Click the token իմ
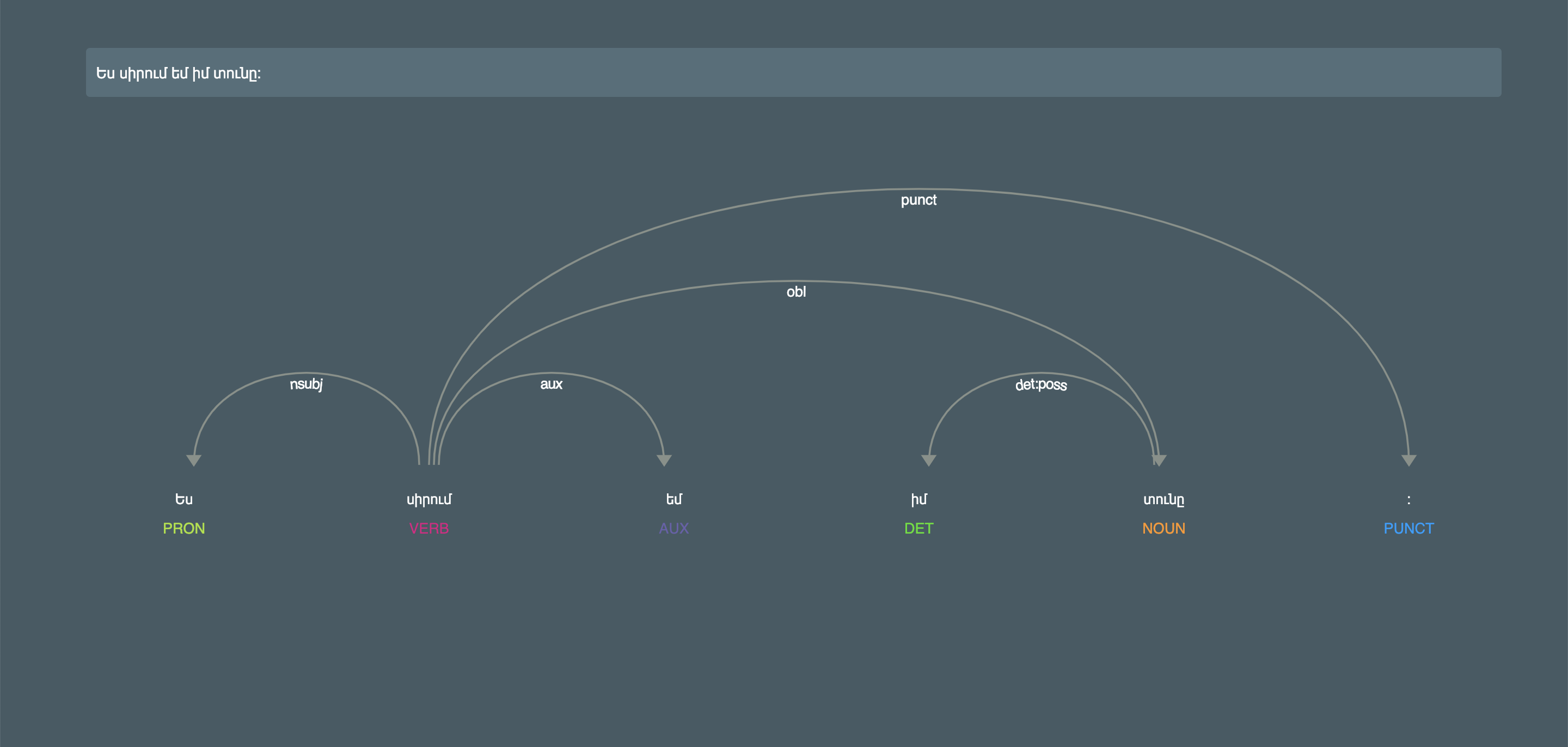 click(918, 499)
